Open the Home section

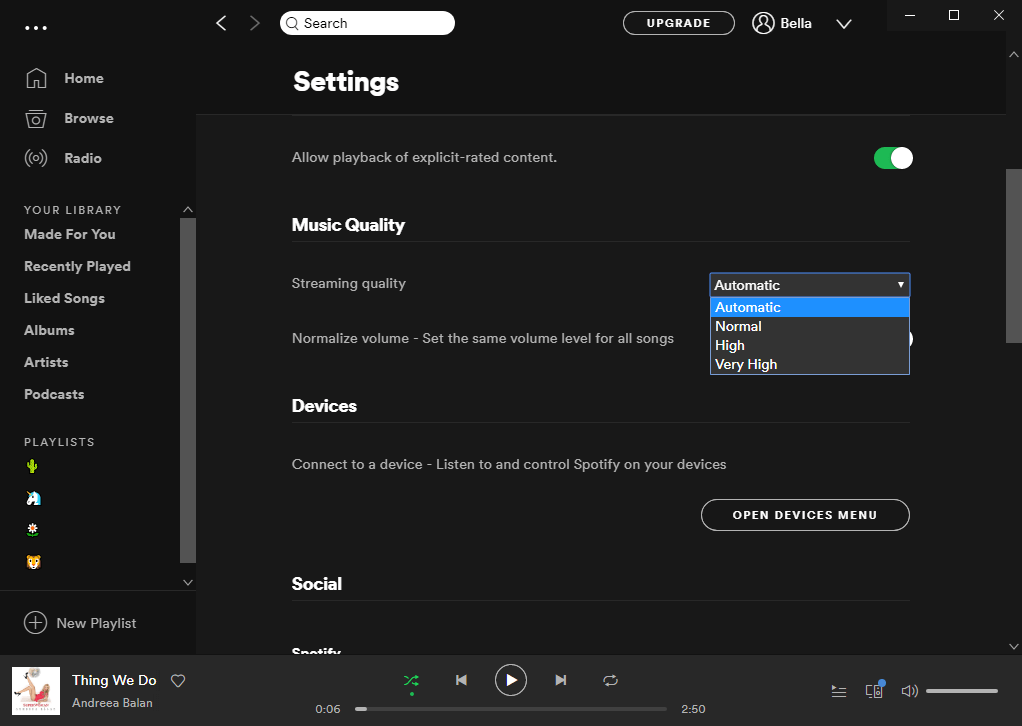[83, 78]
